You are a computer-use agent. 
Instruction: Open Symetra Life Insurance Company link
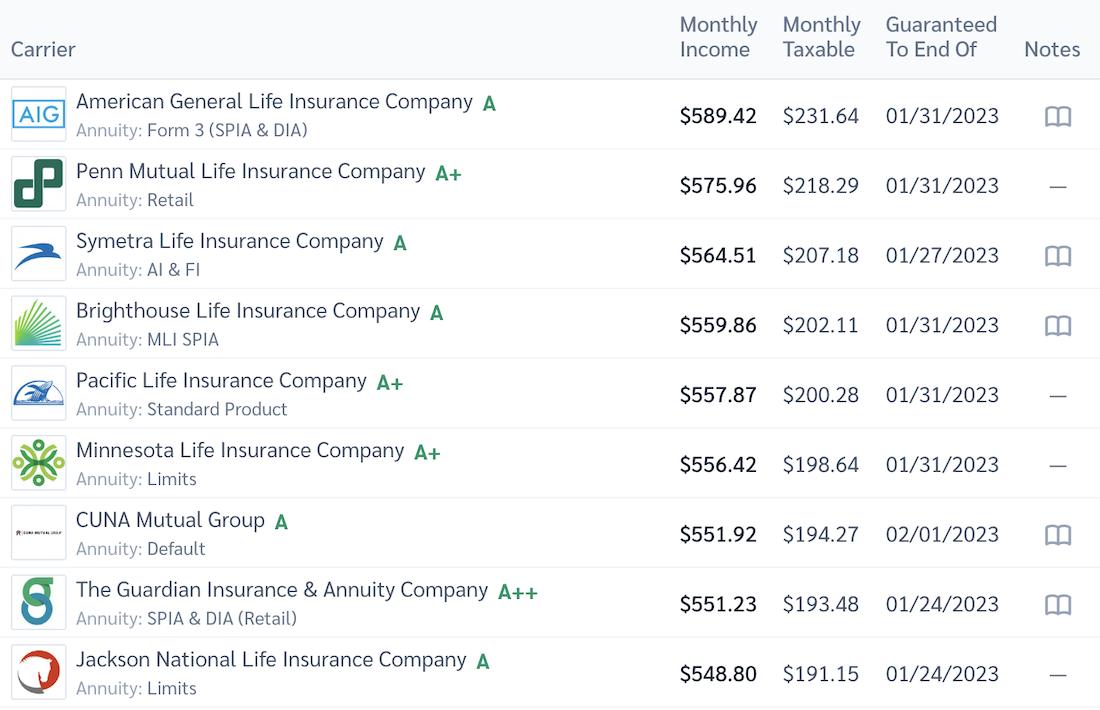tap(229, 242)
